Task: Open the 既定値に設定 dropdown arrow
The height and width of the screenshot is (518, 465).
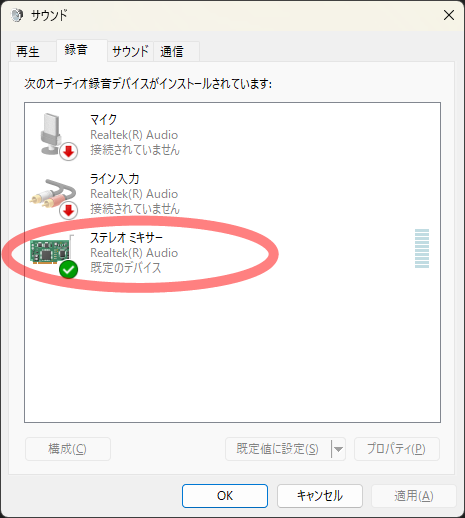Action: point(338,449)
